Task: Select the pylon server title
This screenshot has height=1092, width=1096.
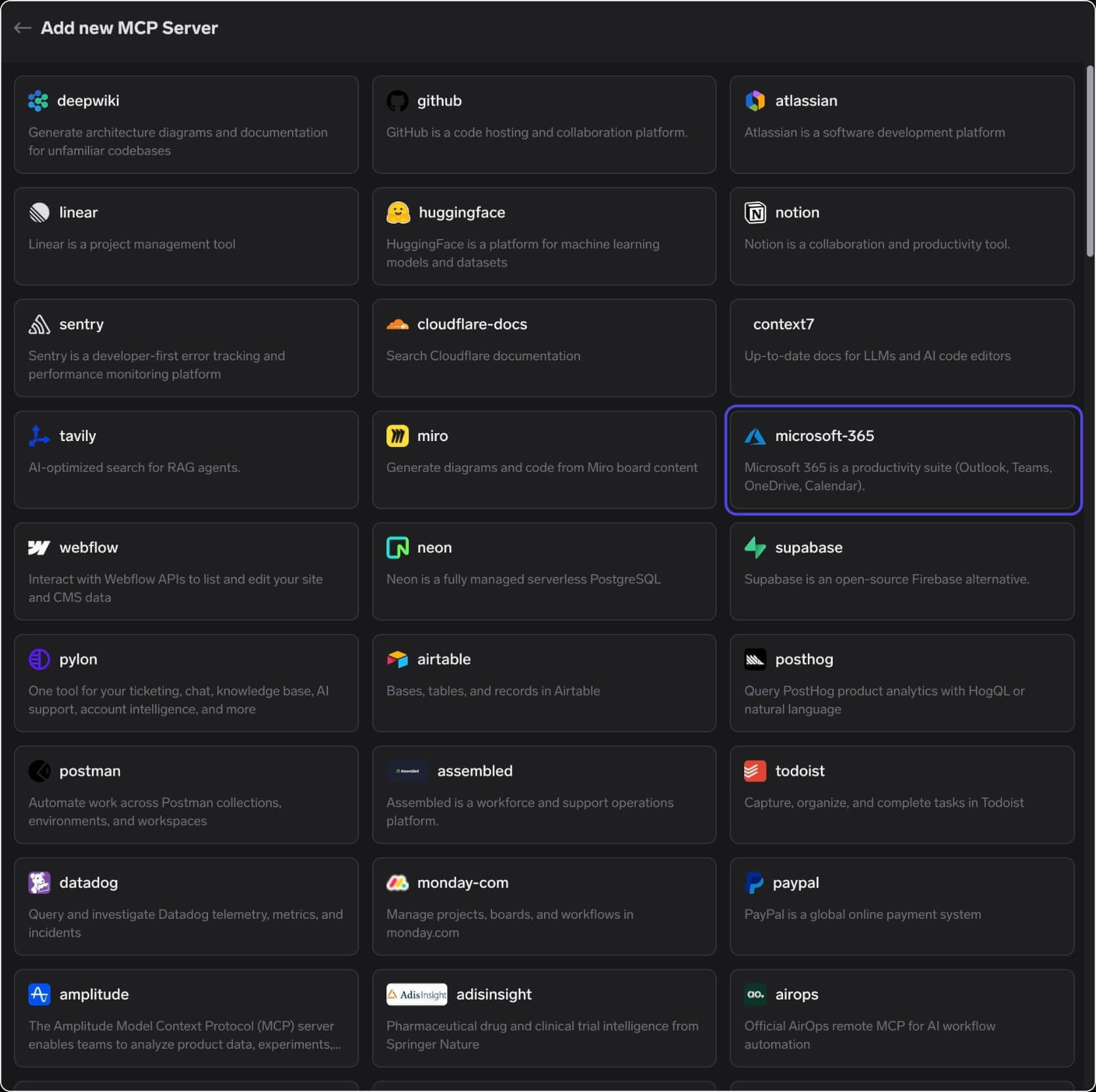Action: pyautogui.click(x=78, y=659)
